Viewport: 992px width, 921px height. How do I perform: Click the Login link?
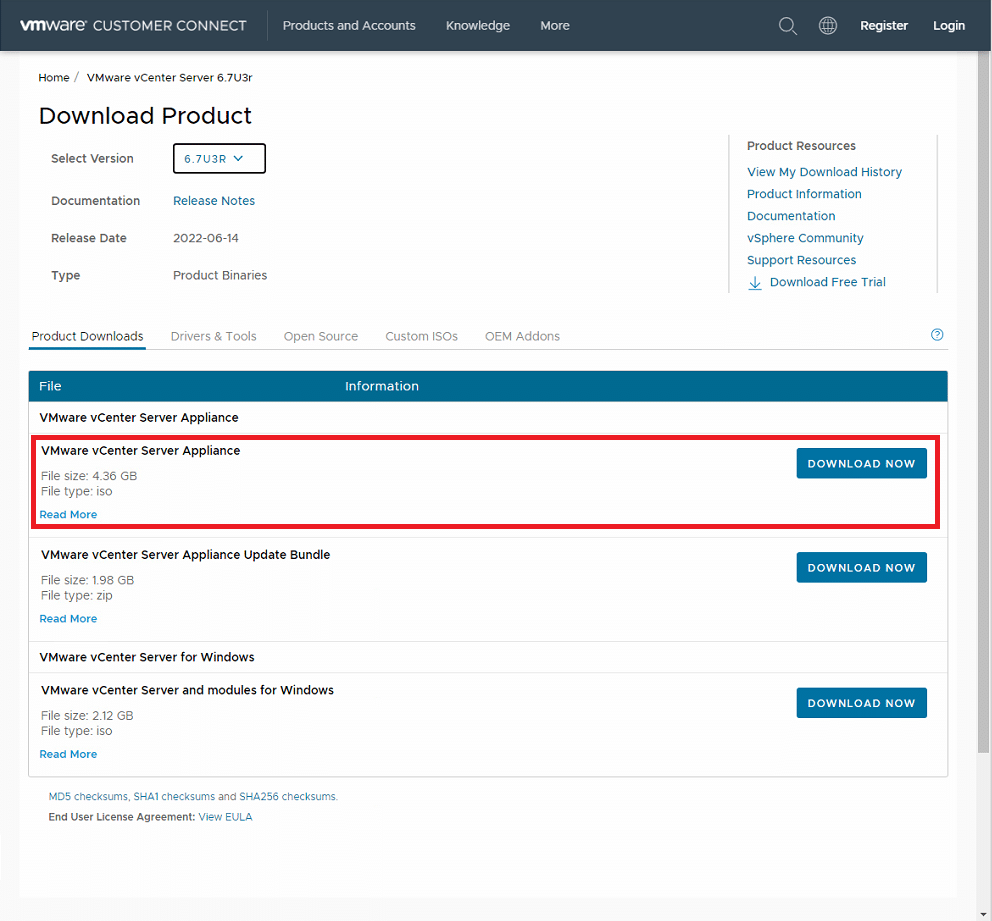[x=949, y=25]
